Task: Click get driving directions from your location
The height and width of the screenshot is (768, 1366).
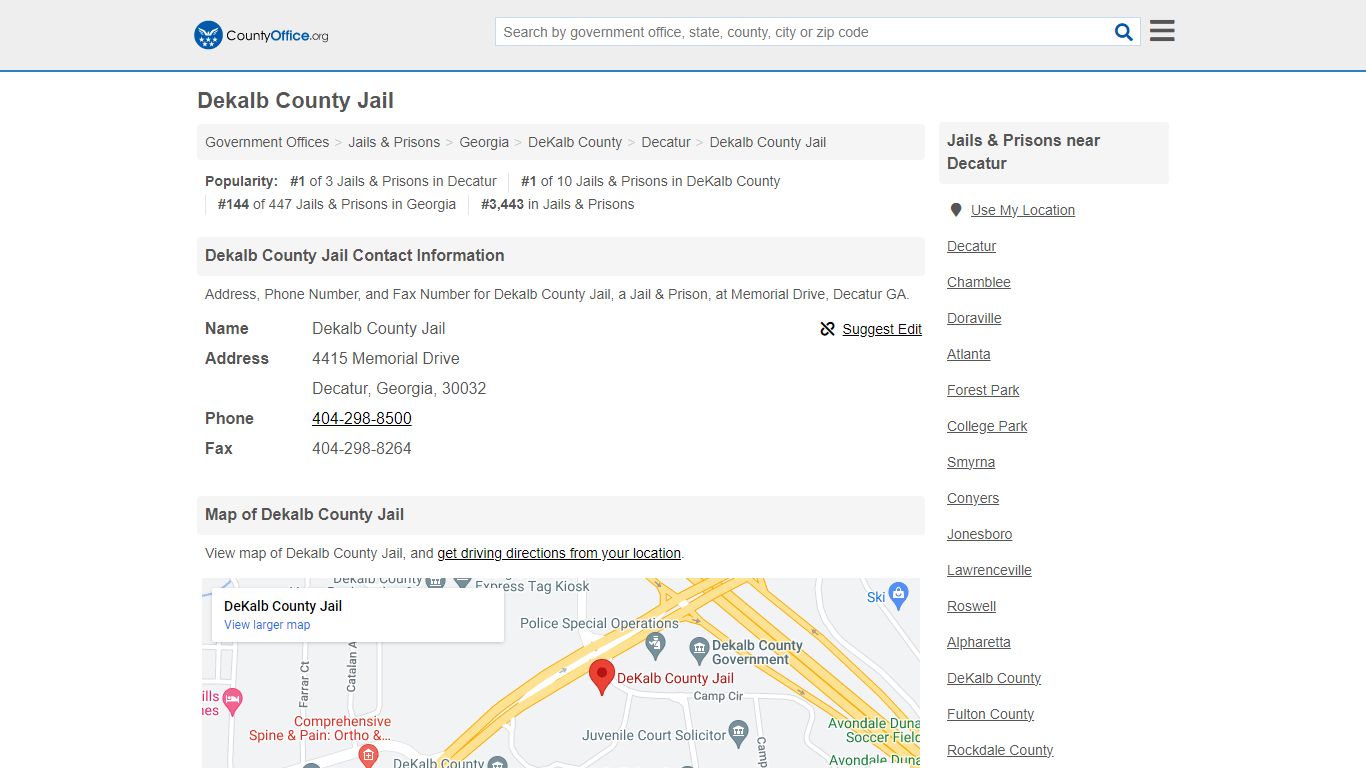Action: tap(559, 553)
